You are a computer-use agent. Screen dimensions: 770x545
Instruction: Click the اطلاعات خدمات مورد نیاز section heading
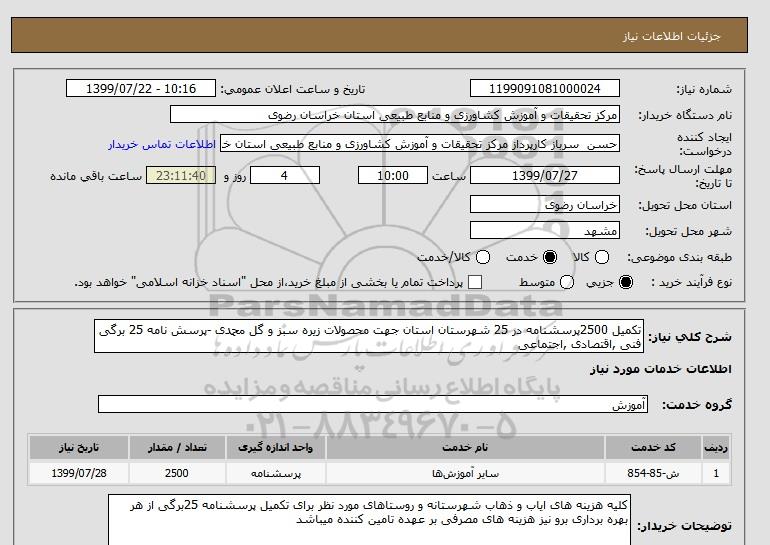pyautogui.click(x=660, y=369)
